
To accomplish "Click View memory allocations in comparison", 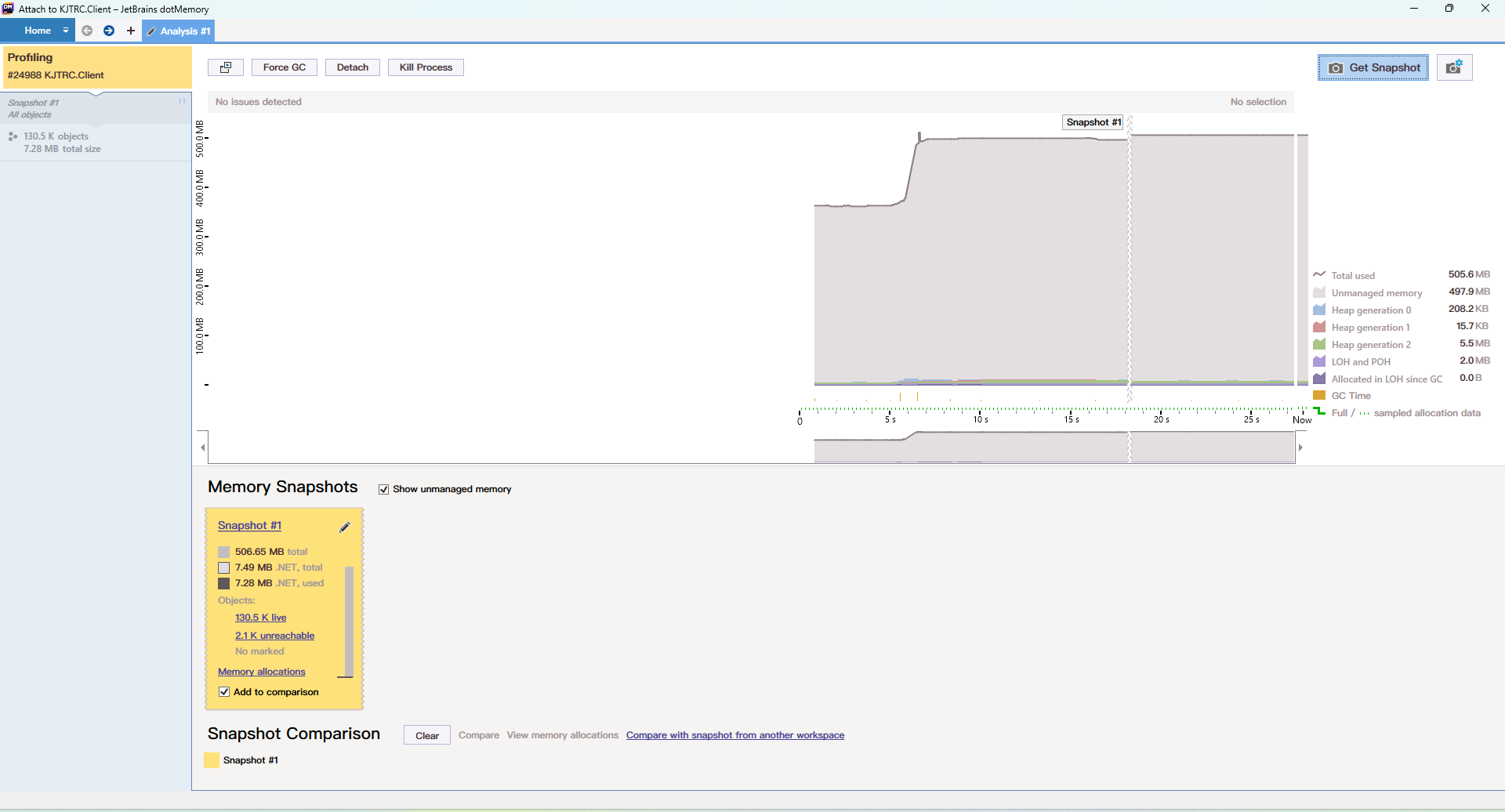I will click(562, 735).
